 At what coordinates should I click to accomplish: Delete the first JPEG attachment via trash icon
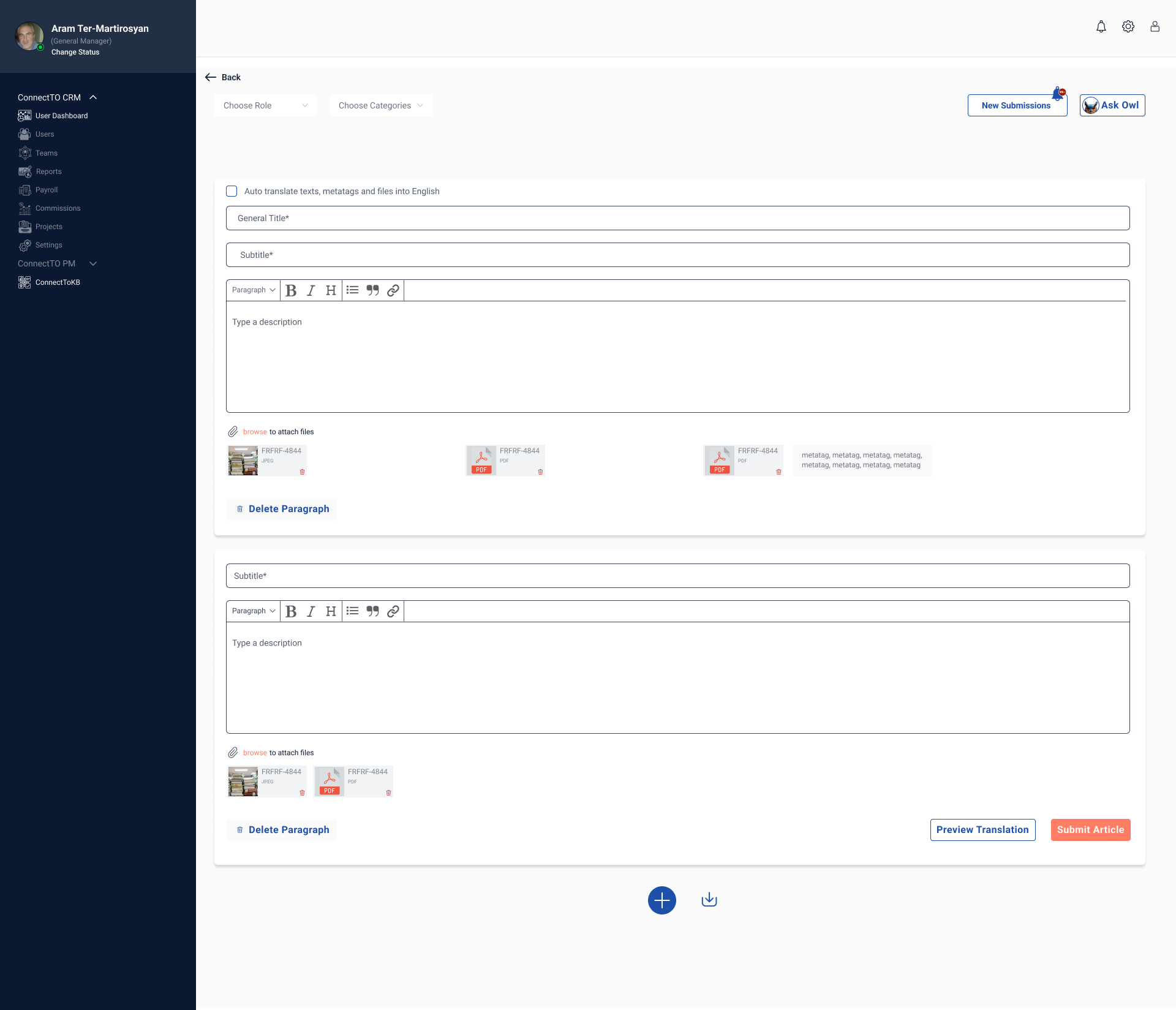tap(302, 472)
